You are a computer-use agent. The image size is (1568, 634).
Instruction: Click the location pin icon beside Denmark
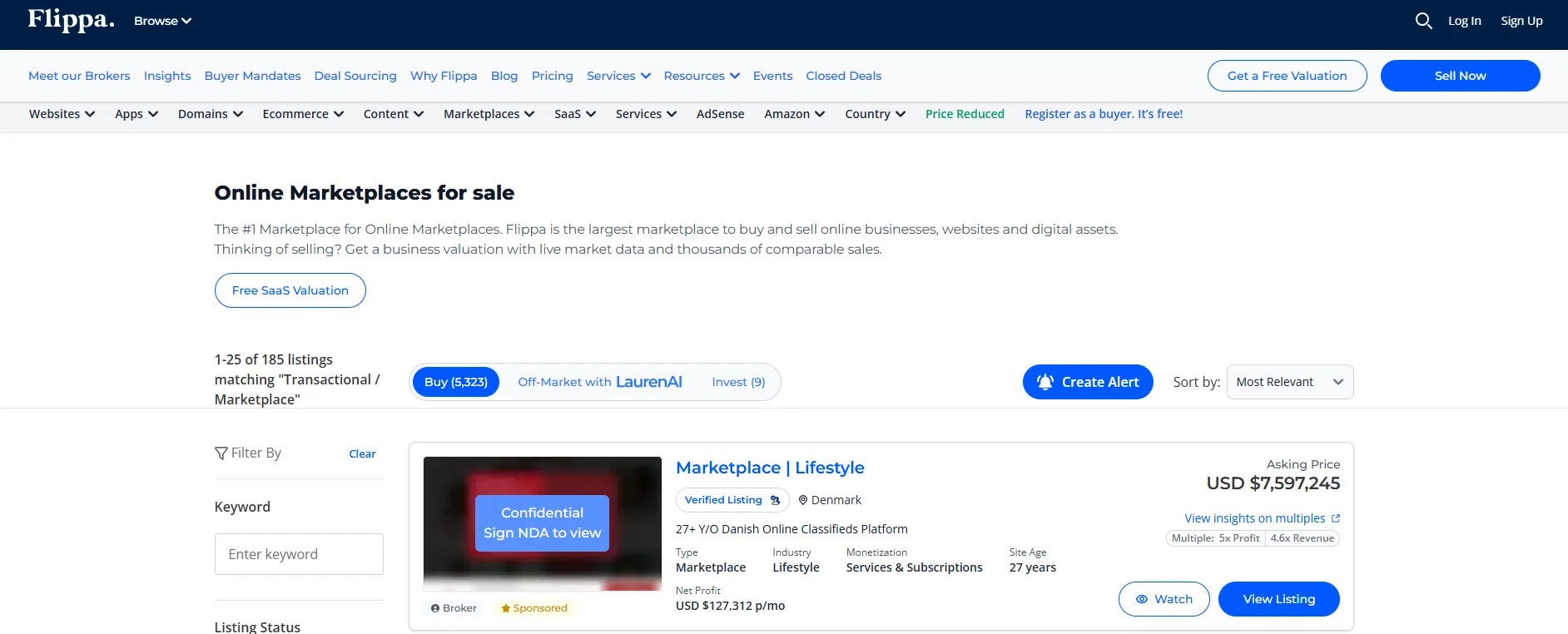pyautogui.click(x=803, y=500)
